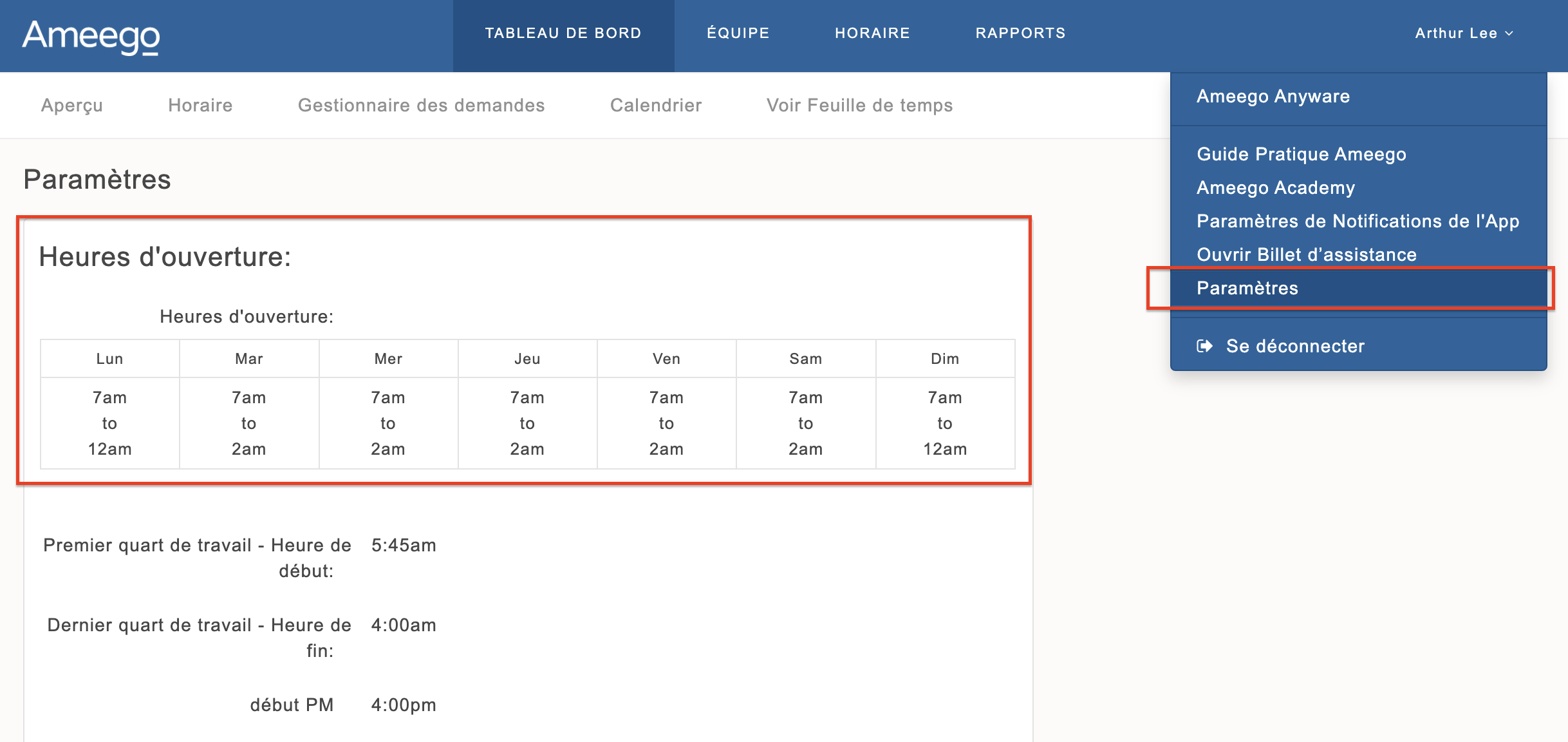The image size is (1568, 742).
Task: Select Ameego Anyware from the menu
Action: (1273, 97)
